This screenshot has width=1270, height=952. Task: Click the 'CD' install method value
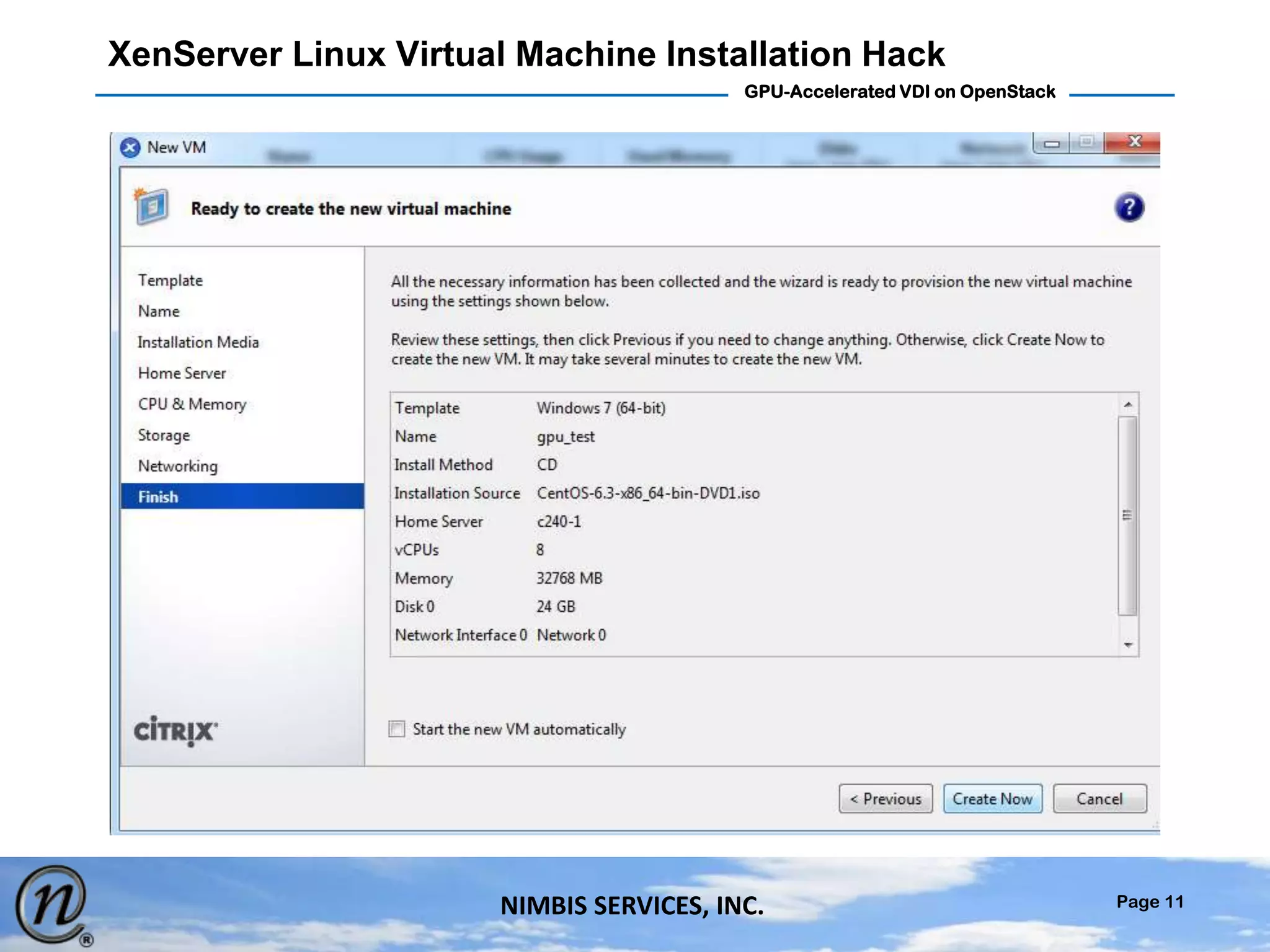coord(547,465)
